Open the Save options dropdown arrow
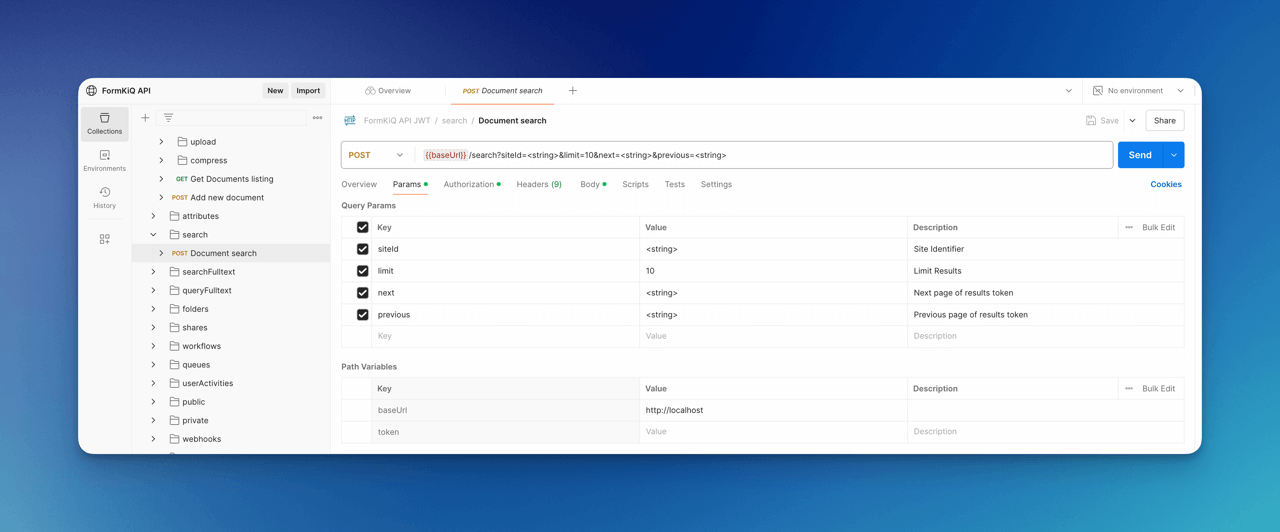The width and height of the screenshot is (1280, 532). [x=1132, y=121]
